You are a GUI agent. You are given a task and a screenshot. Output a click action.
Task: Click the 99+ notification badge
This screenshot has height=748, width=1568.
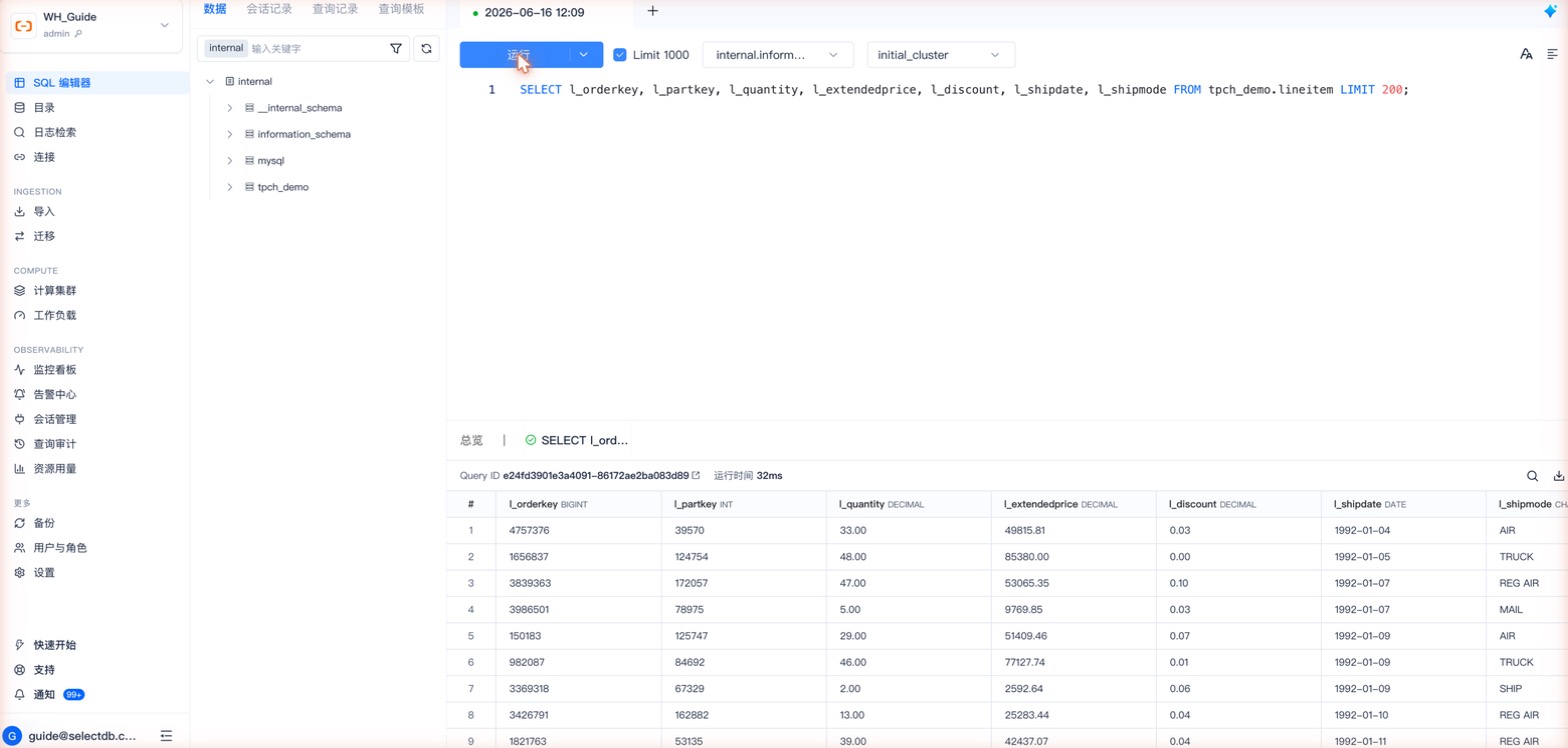pyautogui.click(x=74, y=694)
